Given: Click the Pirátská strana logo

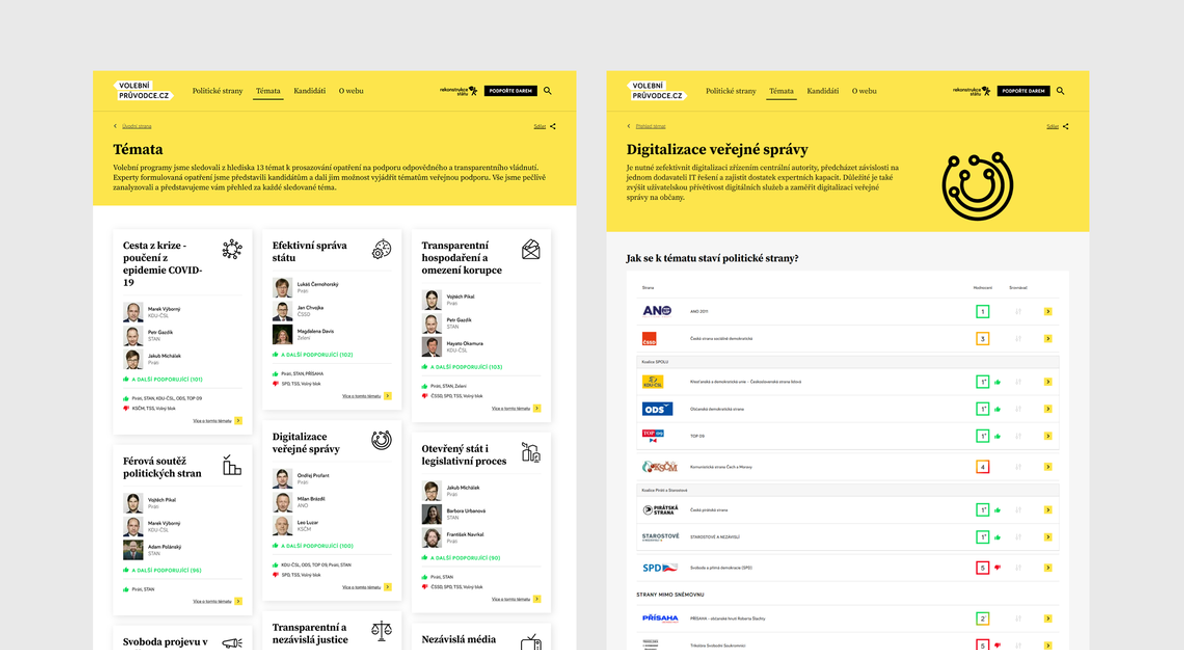Looking at the screenshot, I should [x=660, y=510].
